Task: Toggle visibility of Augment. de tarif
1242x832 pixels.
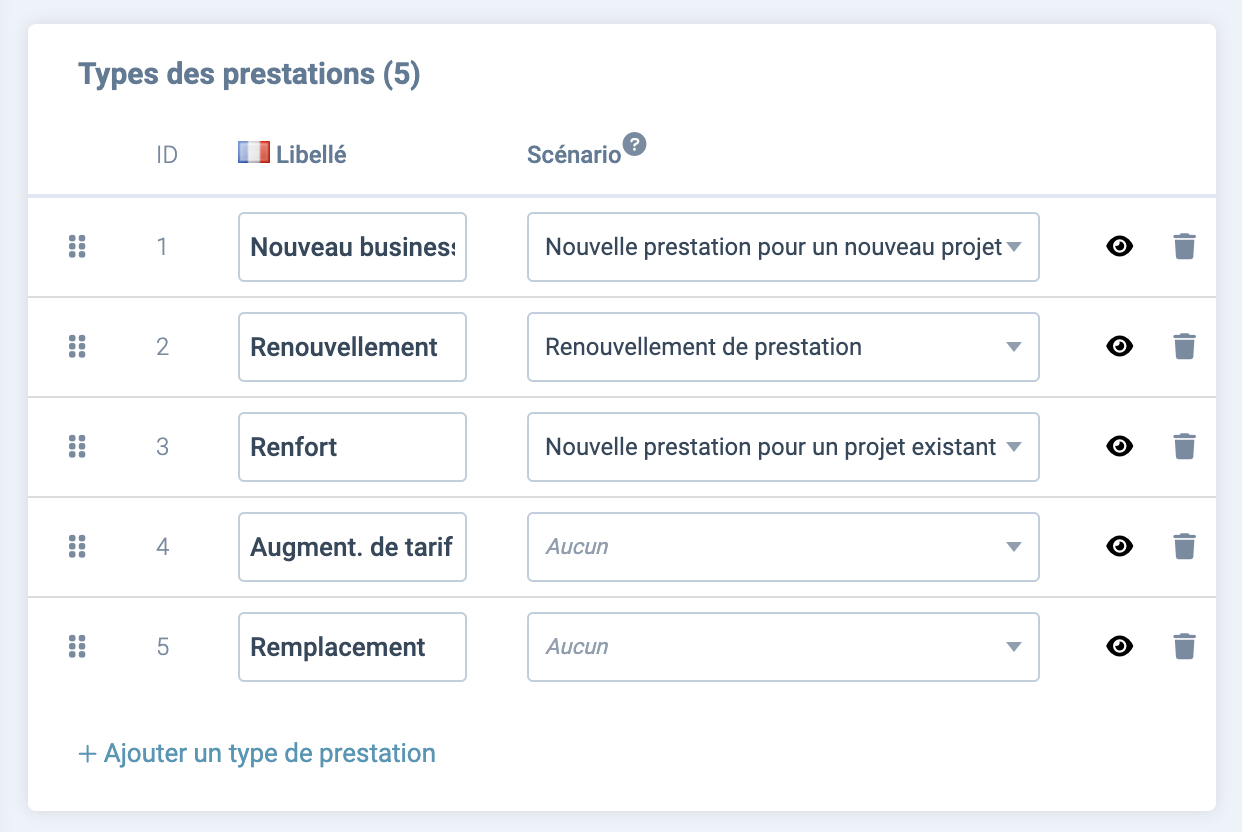Action: pos(1120,546)
